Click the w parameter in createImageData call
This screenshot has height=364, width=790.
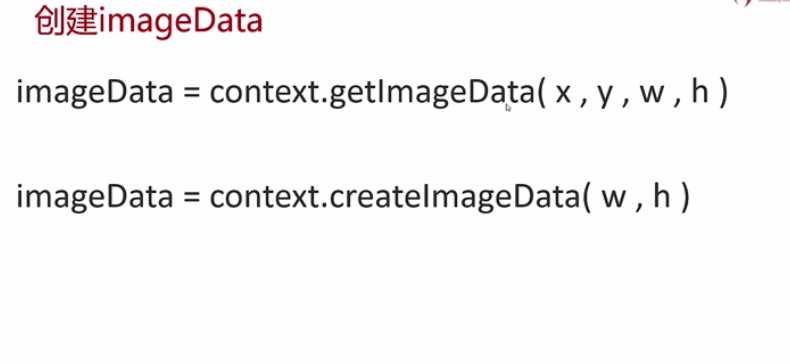614,198
